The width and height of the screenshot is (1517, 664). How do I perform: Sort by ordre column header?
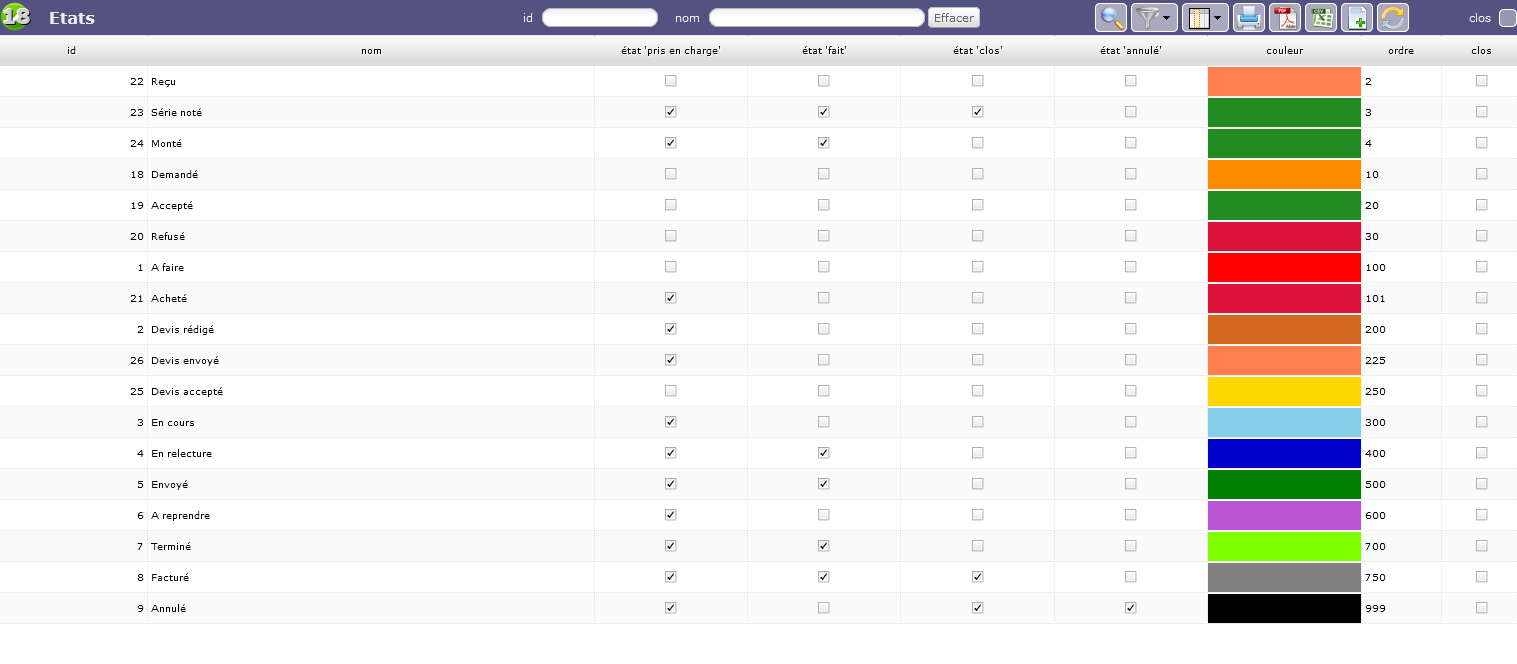1401,50
